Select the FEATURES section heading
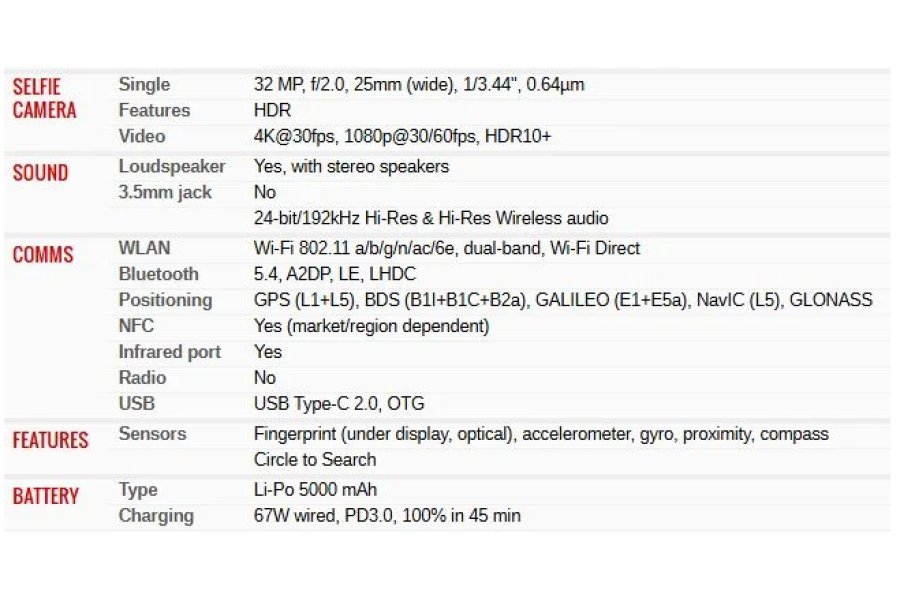Screen dimensions: 900x600 pyautogui.click(x=51, y=440)
